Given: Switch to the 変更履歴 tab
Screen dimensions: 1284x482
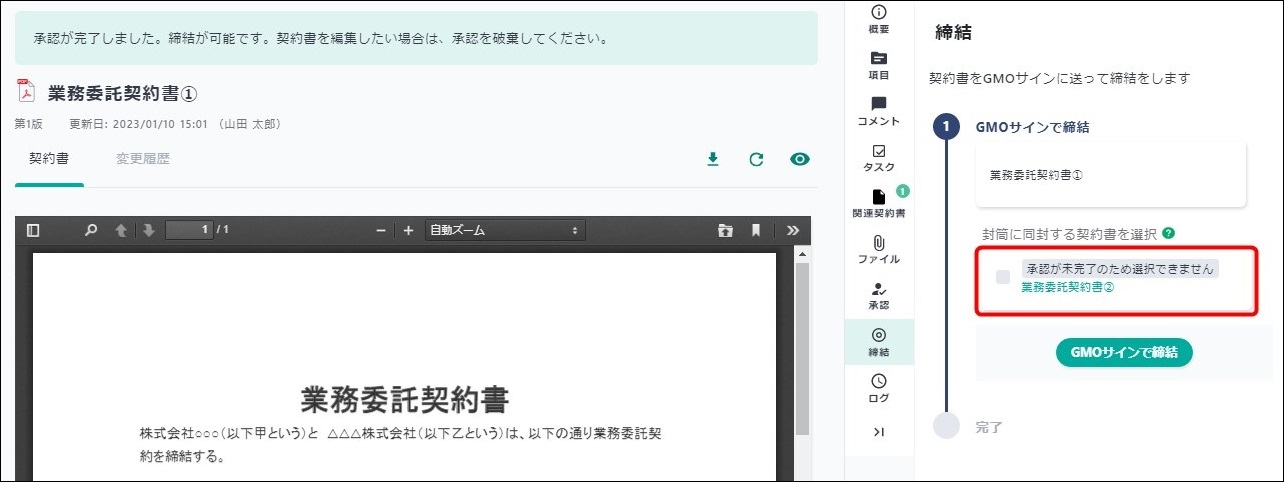Looking at the screenshot, I should (x=143, y=159).
